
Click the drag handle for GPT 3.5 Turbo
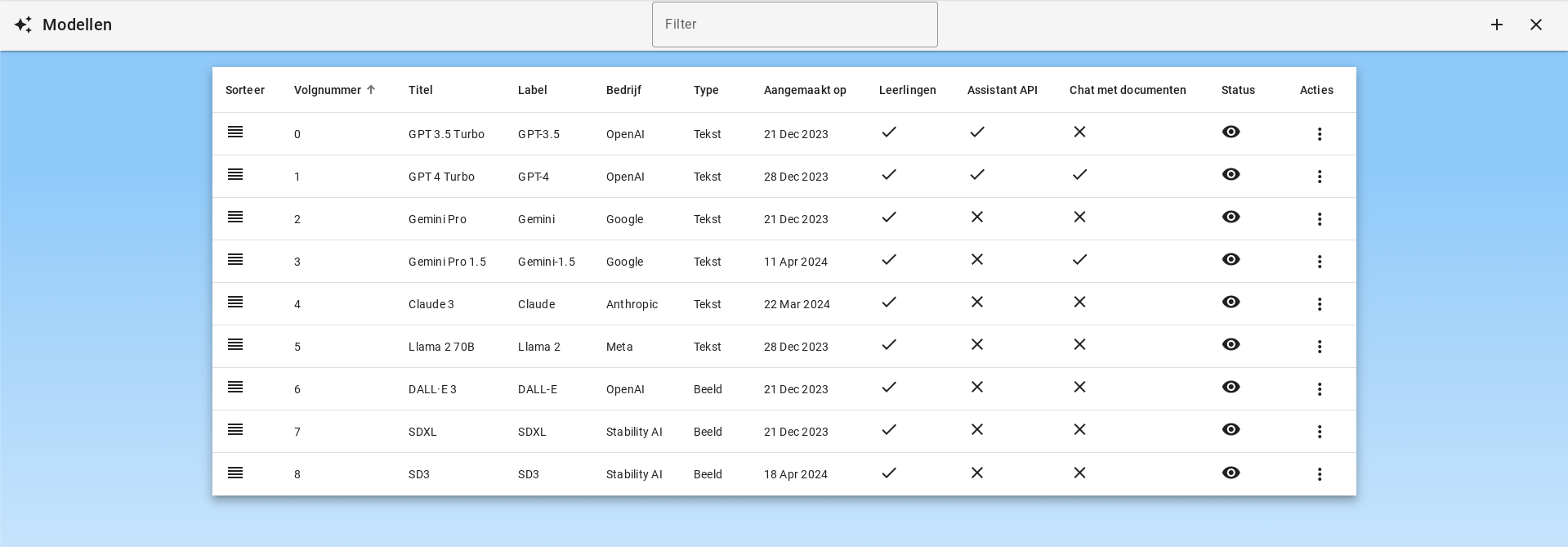click(235, 132)
